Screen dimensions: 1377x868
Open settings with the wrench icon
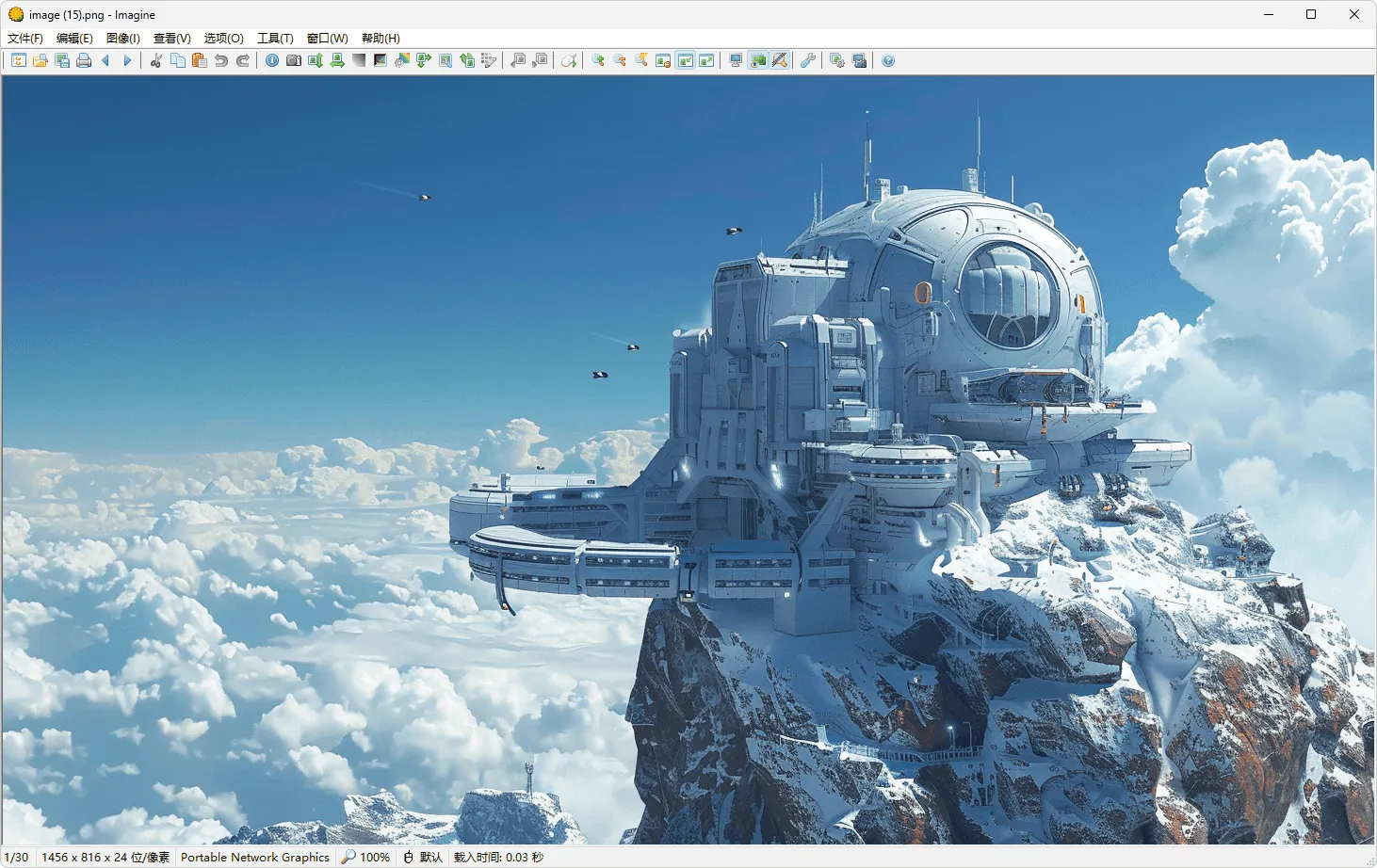click(x=808, y=60)
